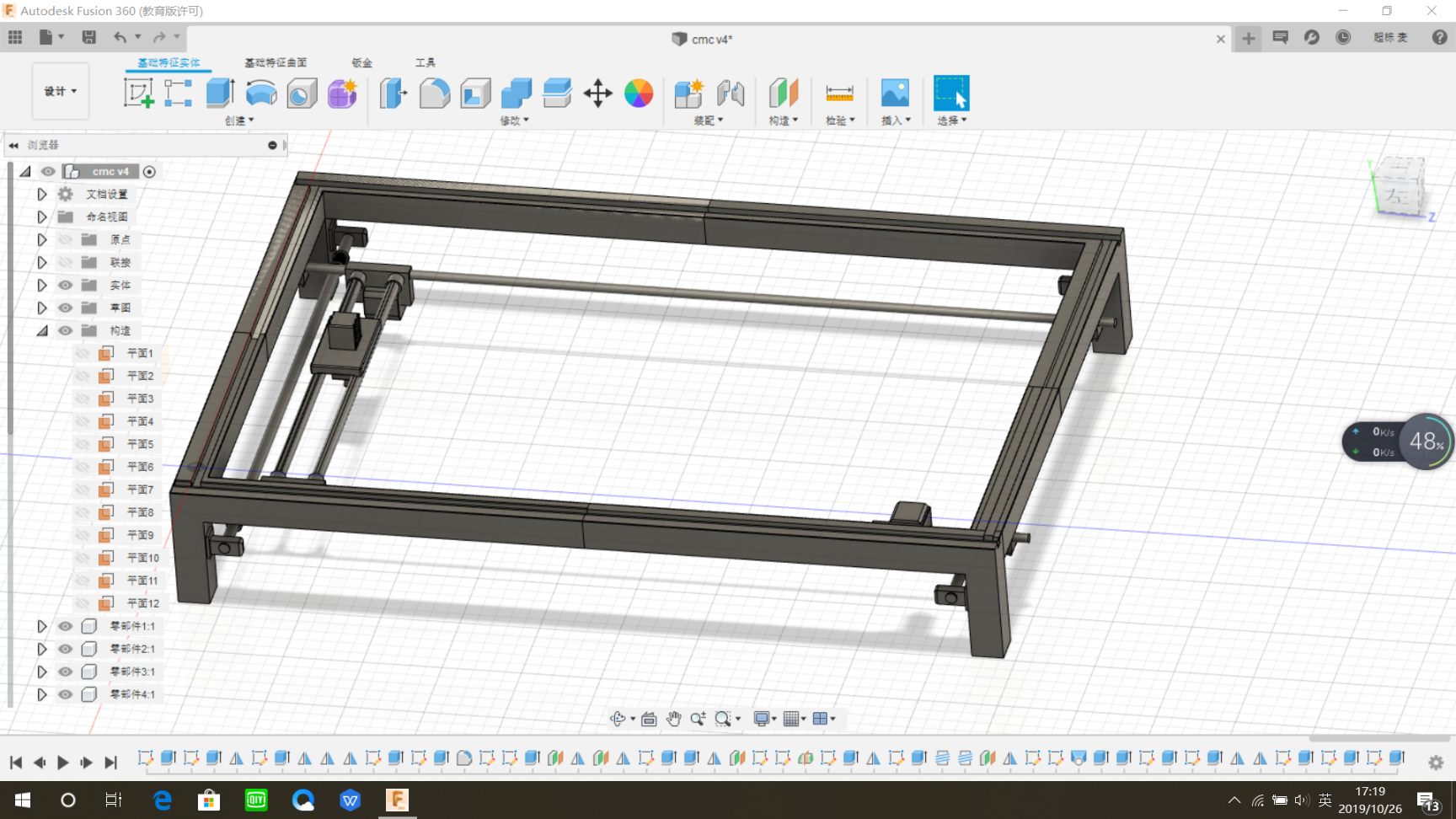Open the 创建 dropdown menu
This screenshot has width=1456, height=819.
click(239, 120)
